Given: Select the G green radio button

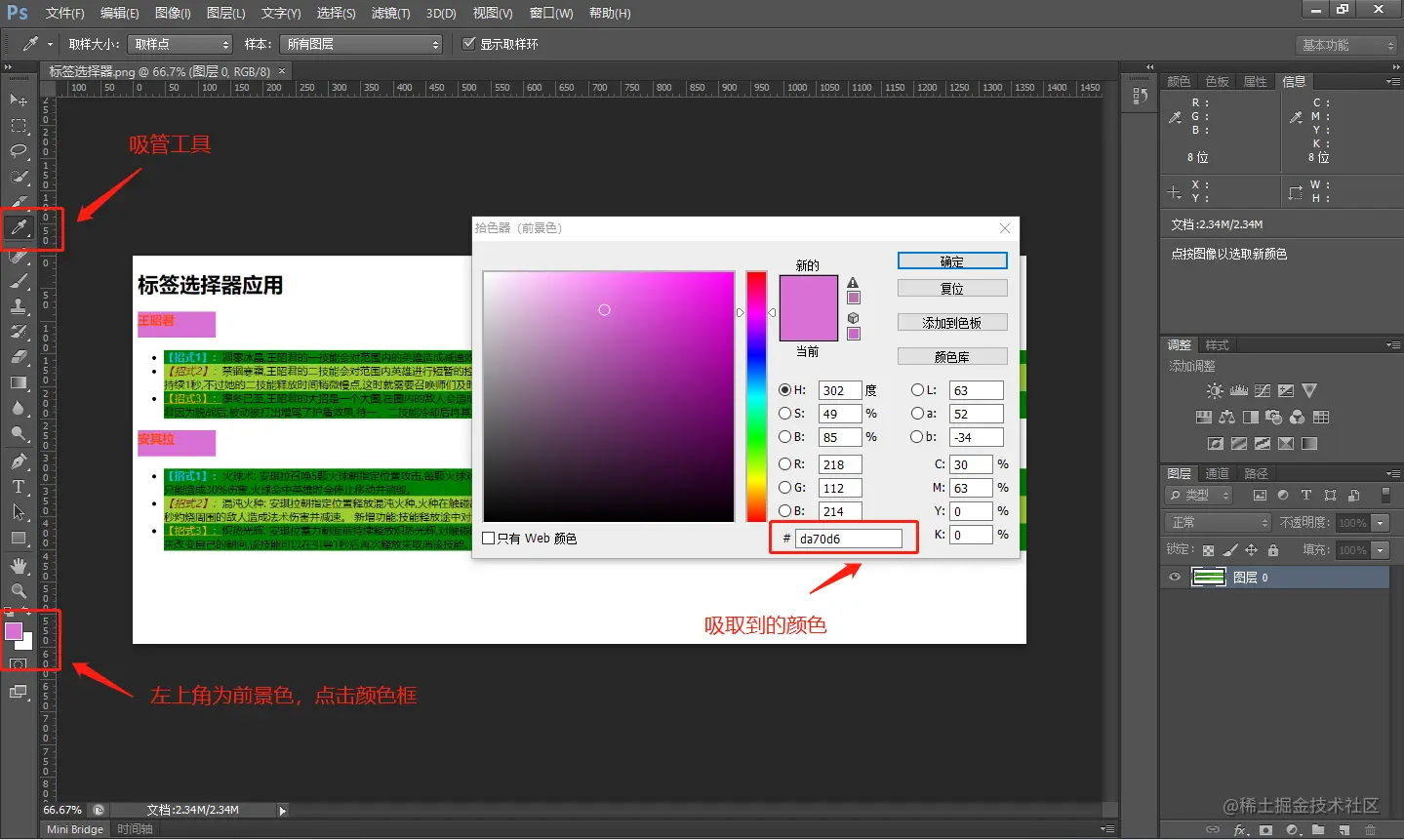Looking at the screenshot, I should [785, 487].
